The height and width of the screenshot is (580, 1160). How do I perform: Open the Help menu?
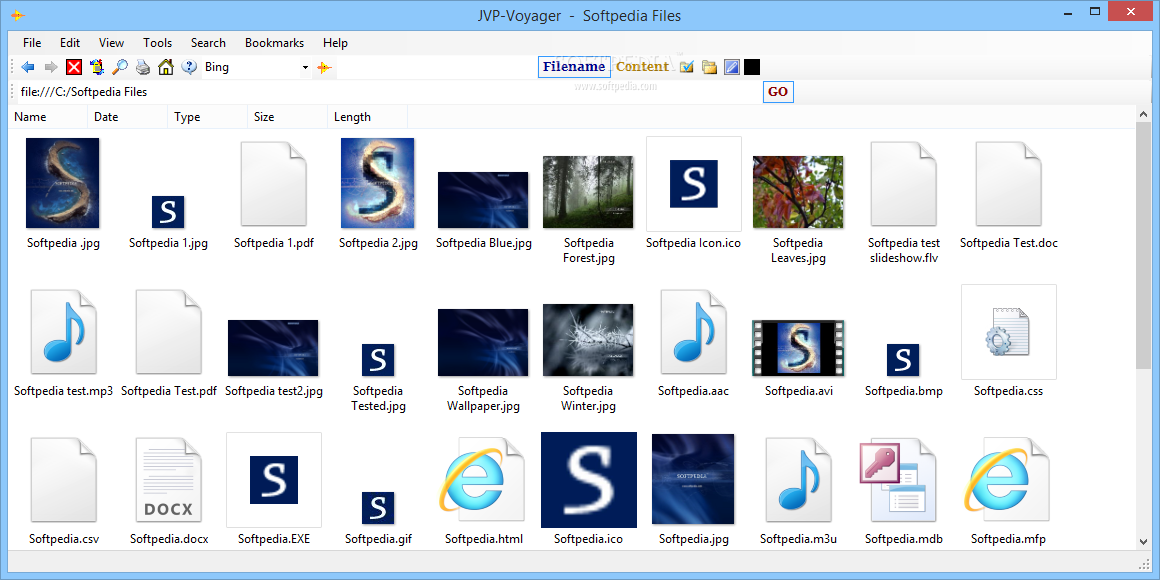pos(335,43)
